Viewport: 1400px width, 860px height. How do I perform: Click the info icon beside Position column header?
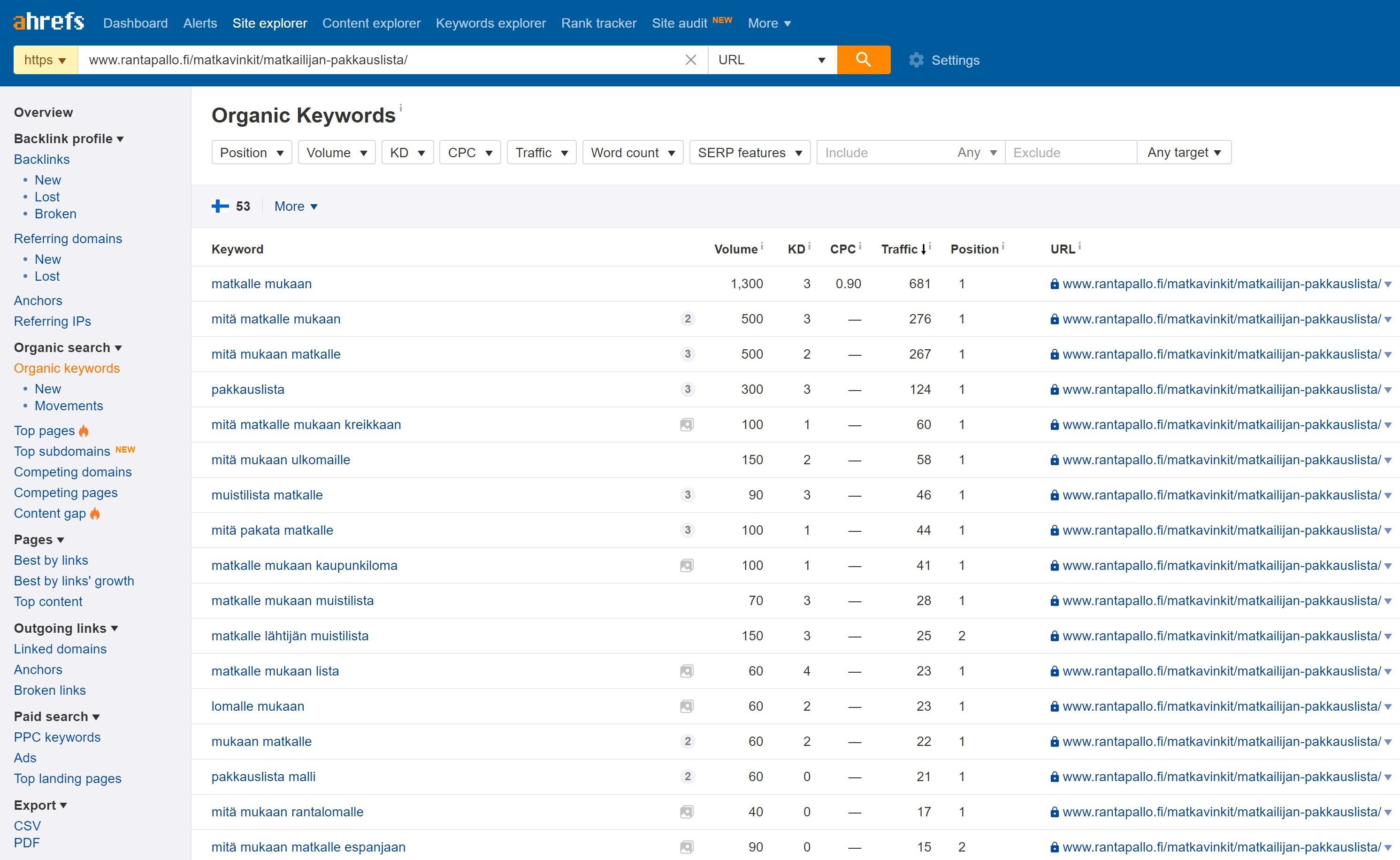[x=1003, y=246]
